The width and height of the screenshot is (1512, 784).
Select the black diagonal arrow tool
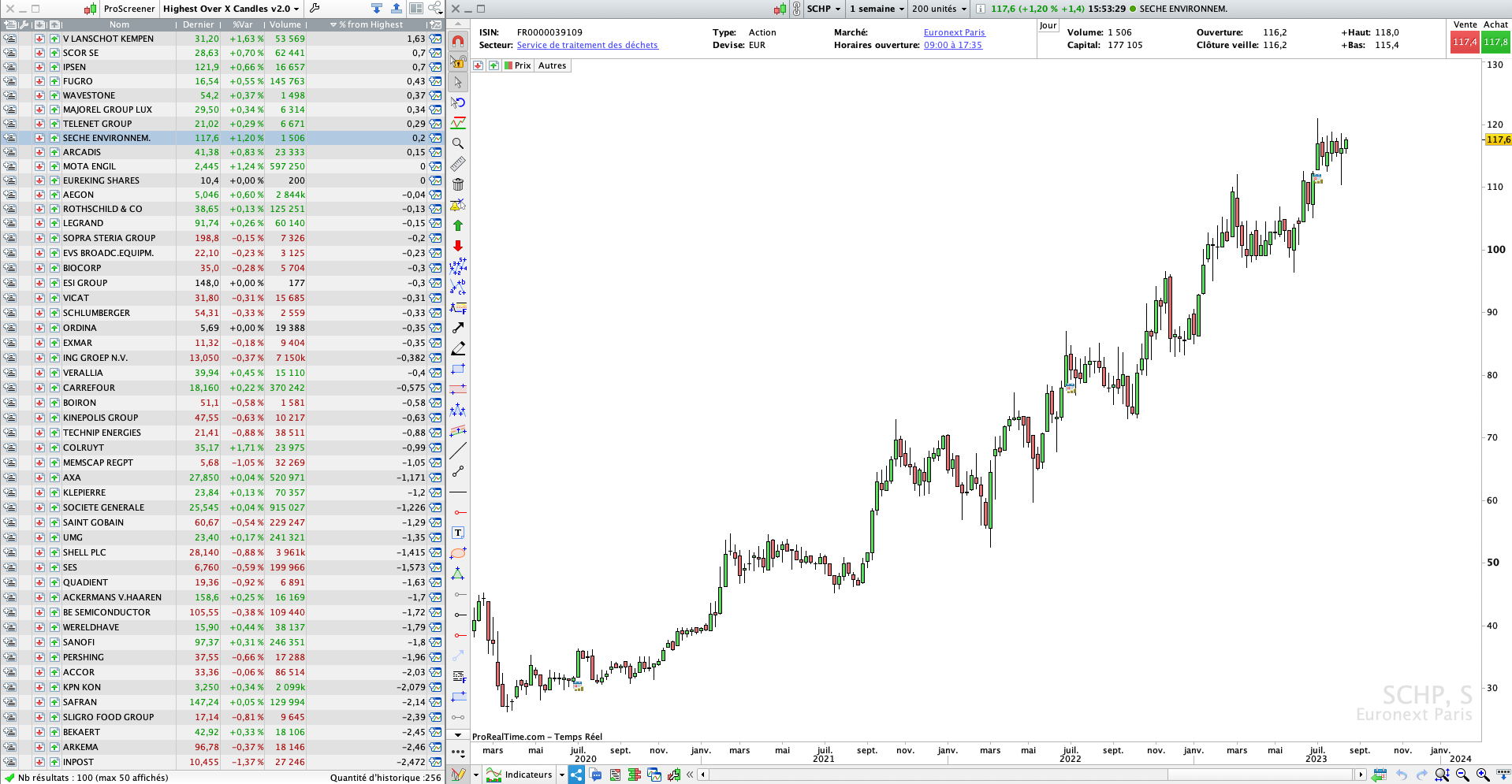(457, 328)
